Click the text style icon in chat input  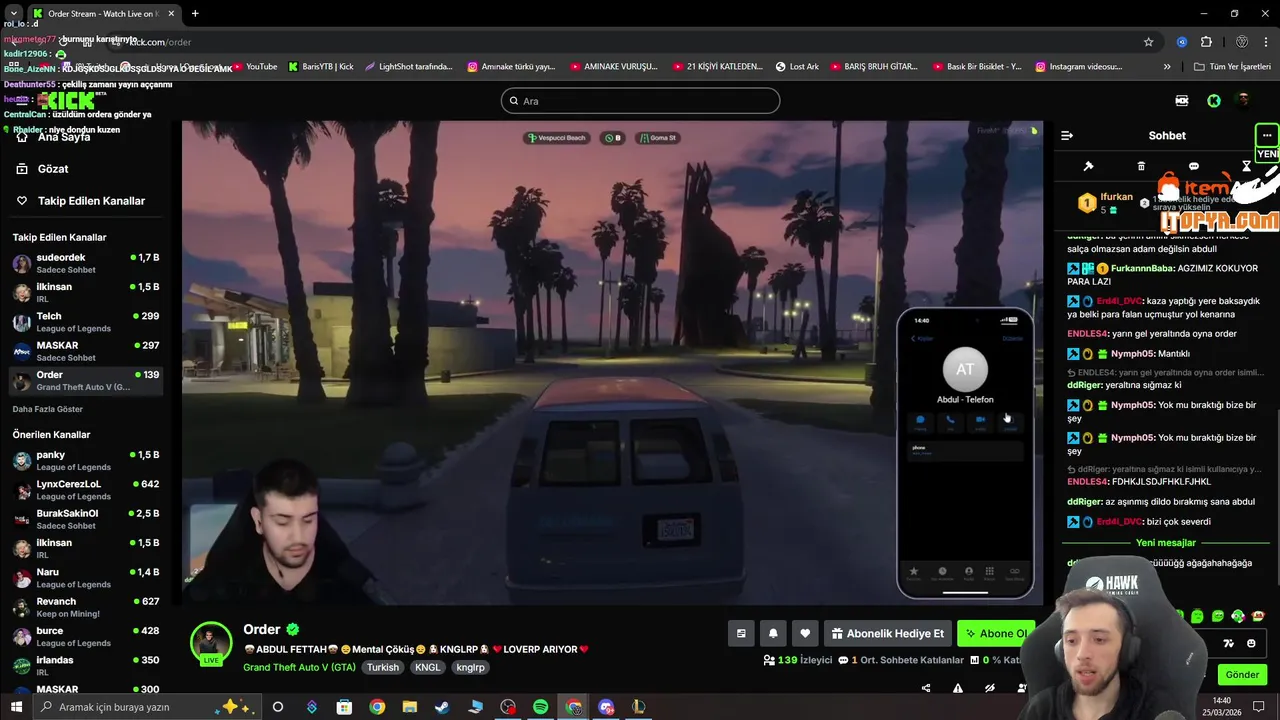(x=1229, y=643)
